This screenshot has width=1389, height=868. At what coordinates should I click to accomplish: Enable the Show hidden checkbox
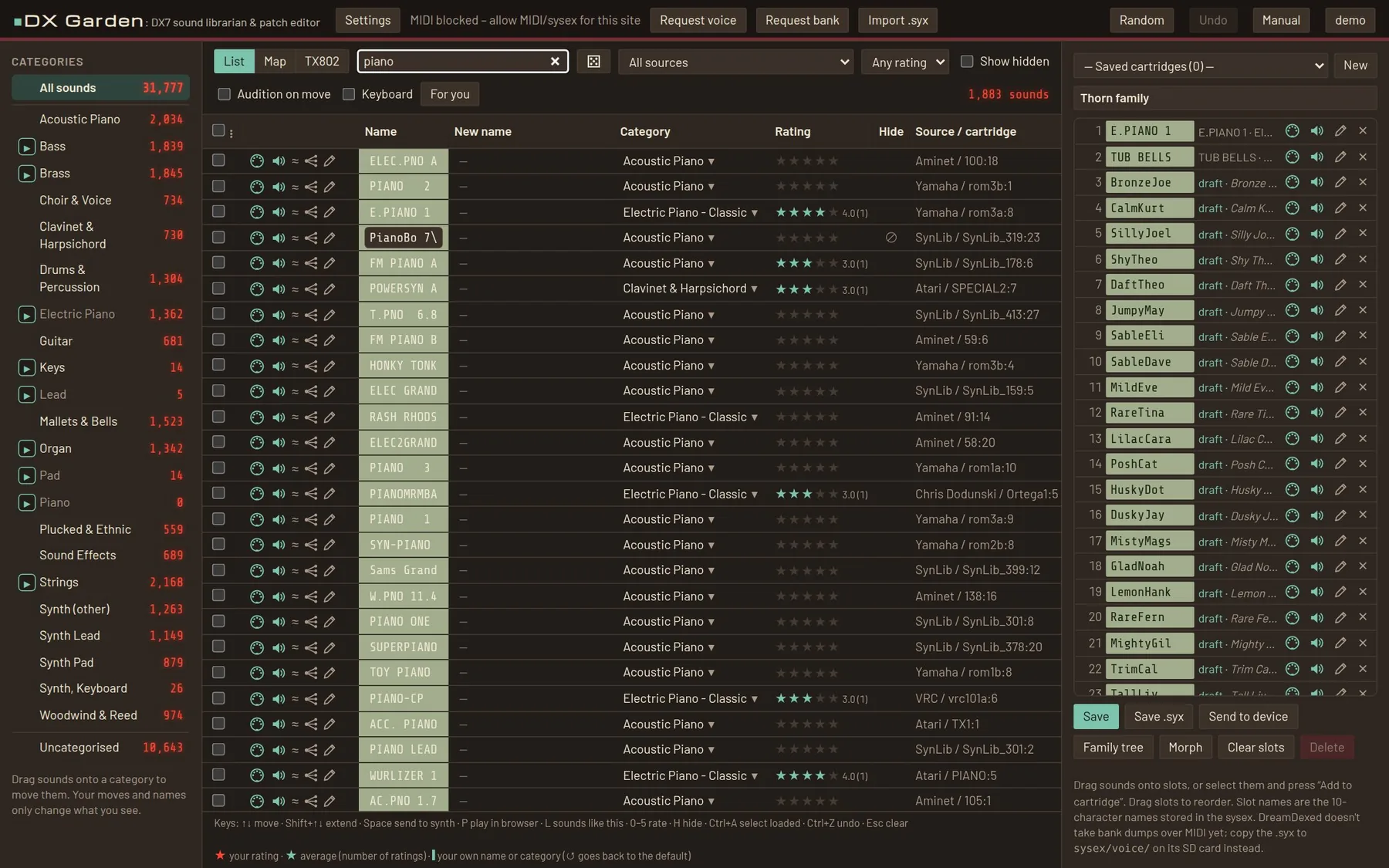pyautogui.click(x=967, y=62)
